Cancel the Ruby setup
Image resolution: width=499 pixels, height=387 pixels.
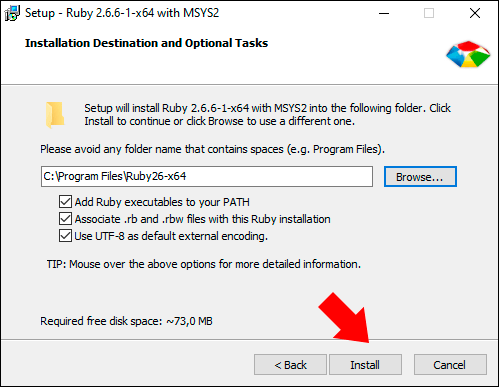450,365
